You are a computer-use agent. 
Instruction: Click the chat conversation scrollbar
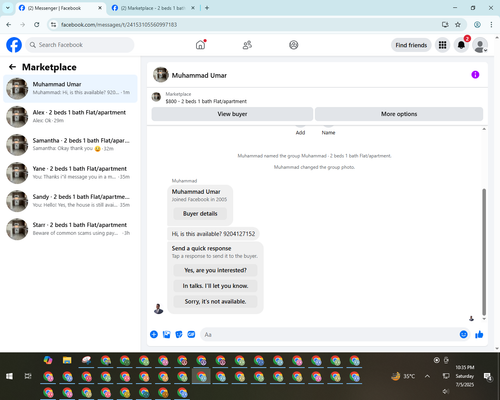click(484, 252)
